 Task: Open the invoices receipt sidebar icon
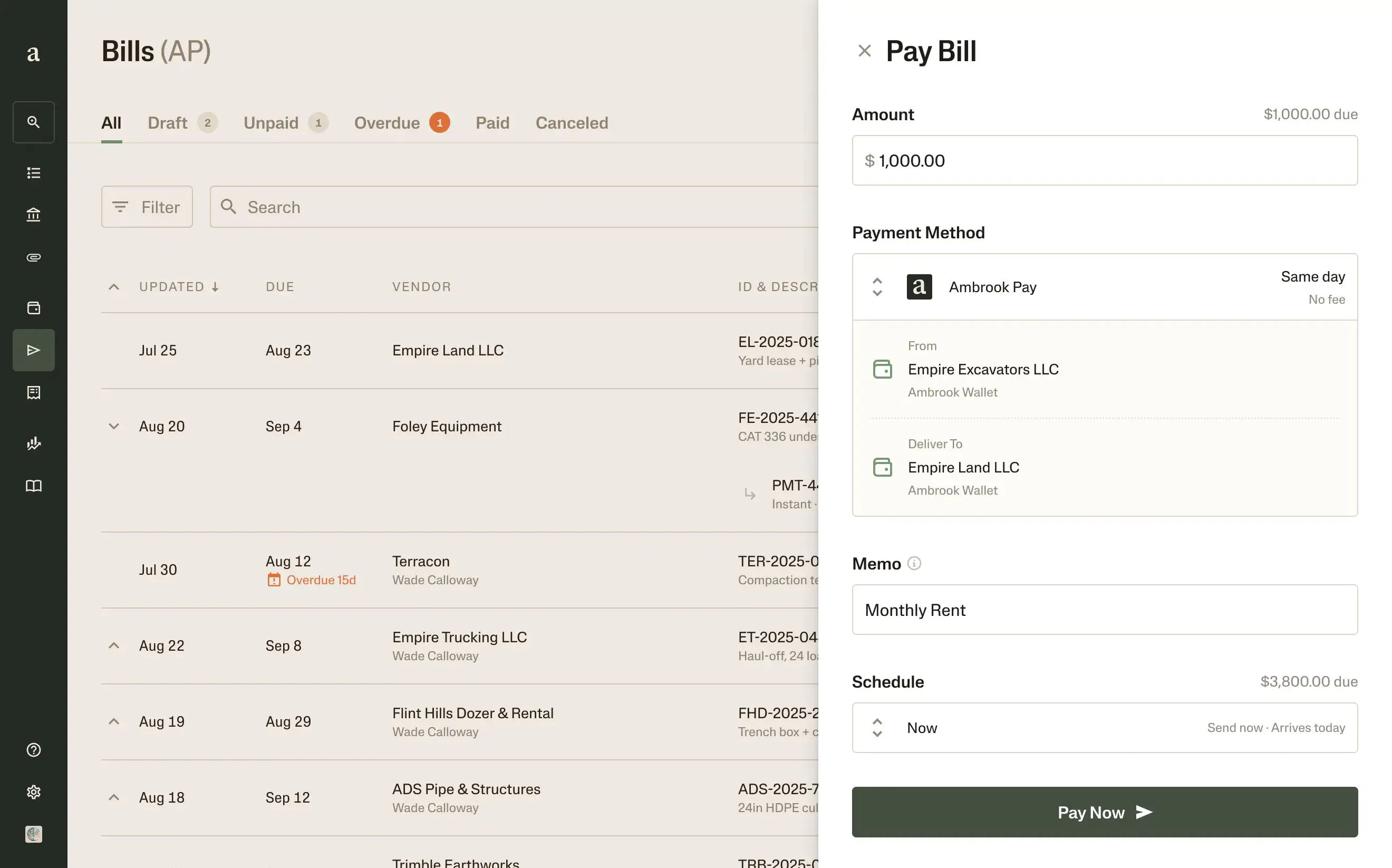tap(34, 393)
